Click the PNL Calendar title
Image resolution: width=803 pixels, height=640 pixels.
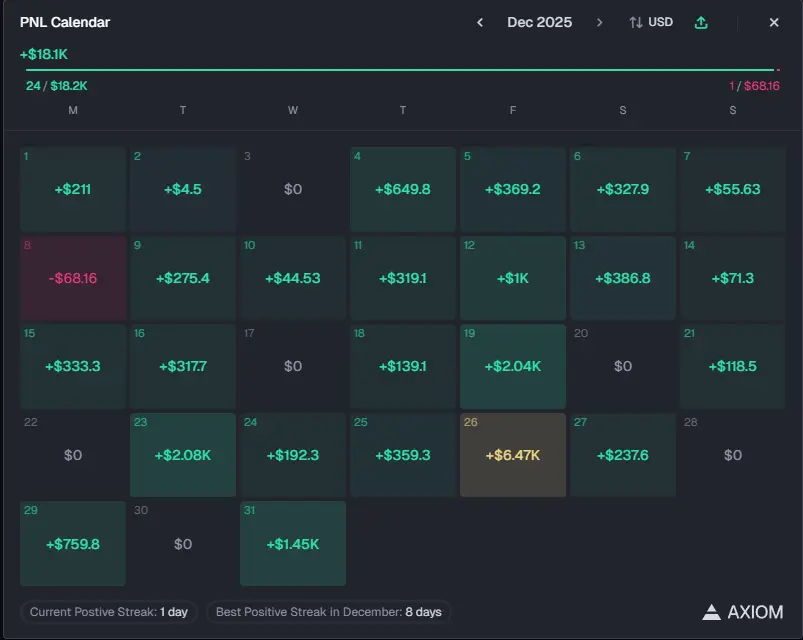[65, 23]
